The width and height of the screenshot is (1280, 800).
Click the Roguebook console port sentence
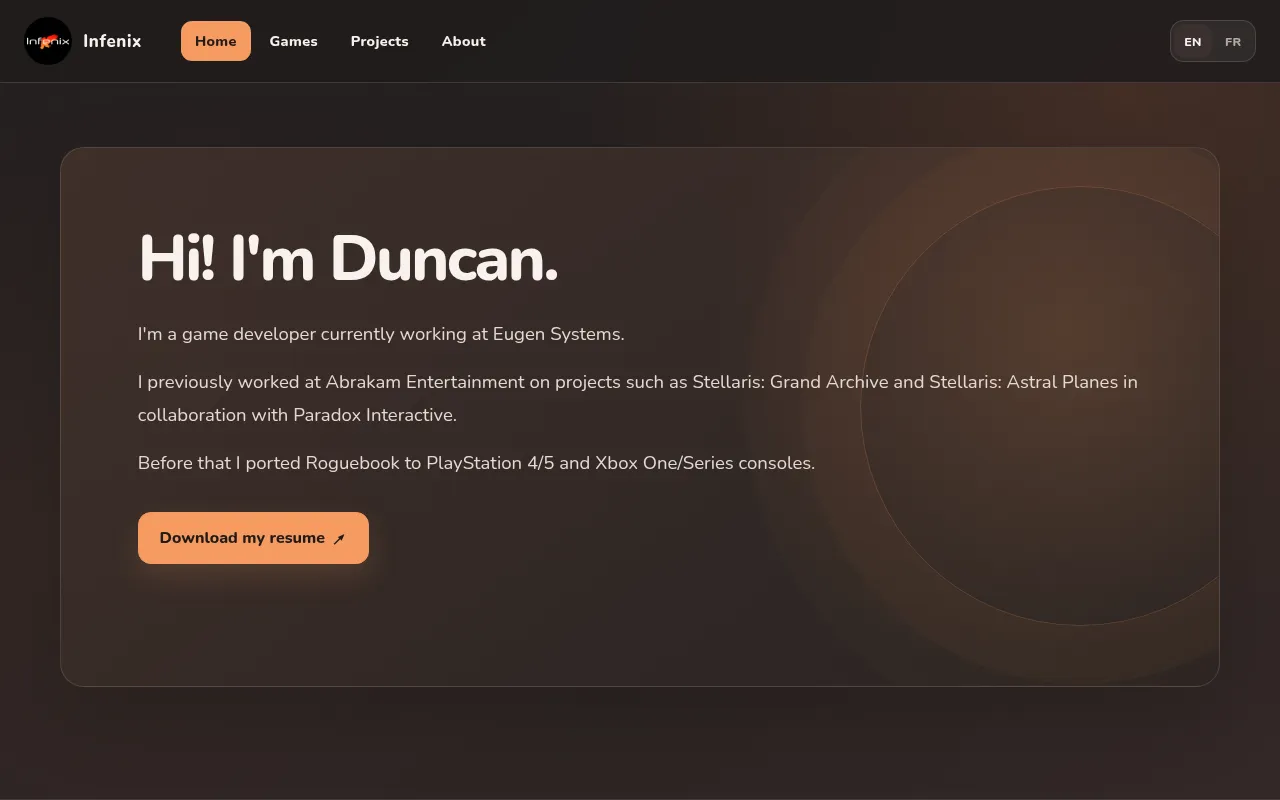[x=476, y=463]
